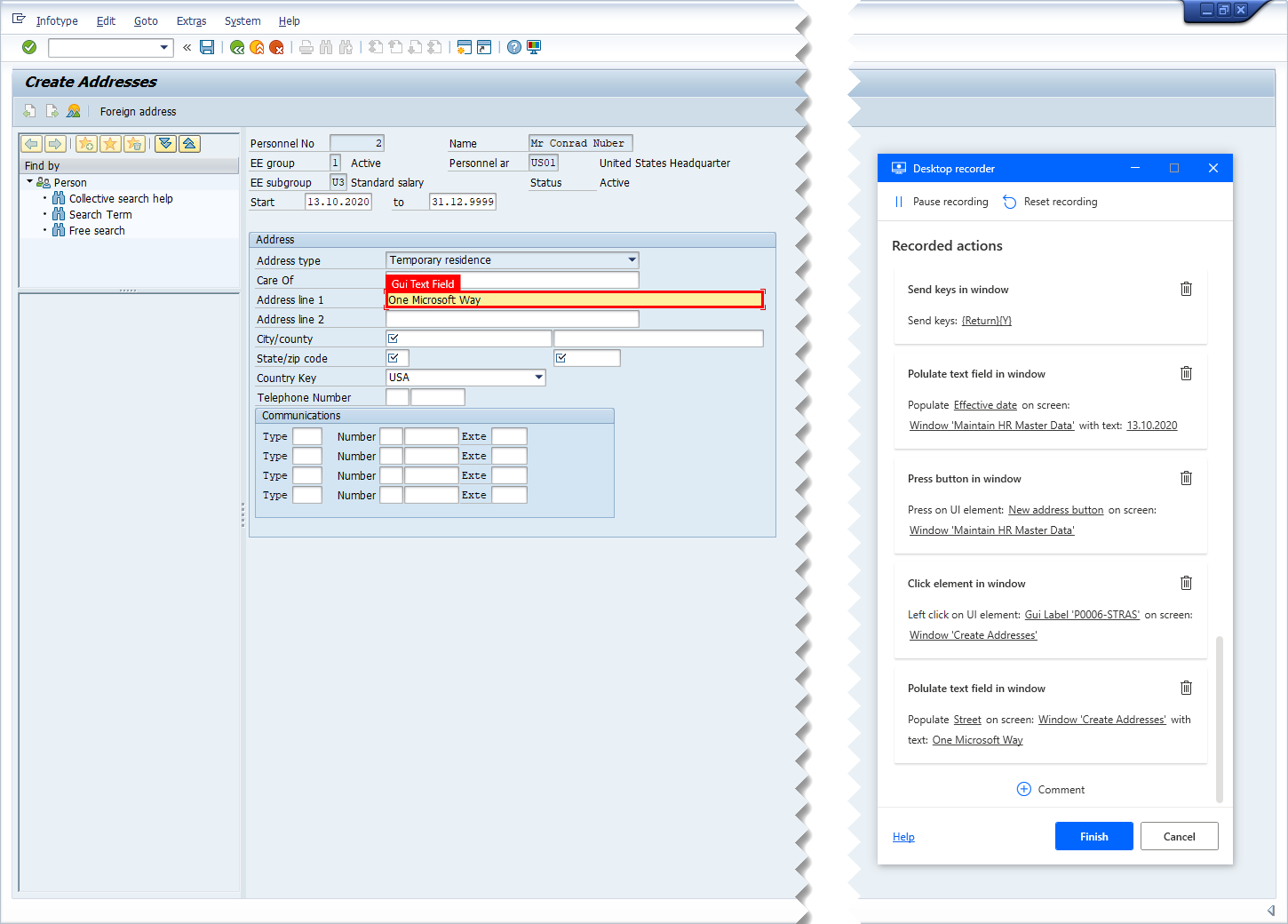This screenshot has width=1288, height=924.
Task: Click the Create new session toolbar icon
Action: tap(465, 47)
